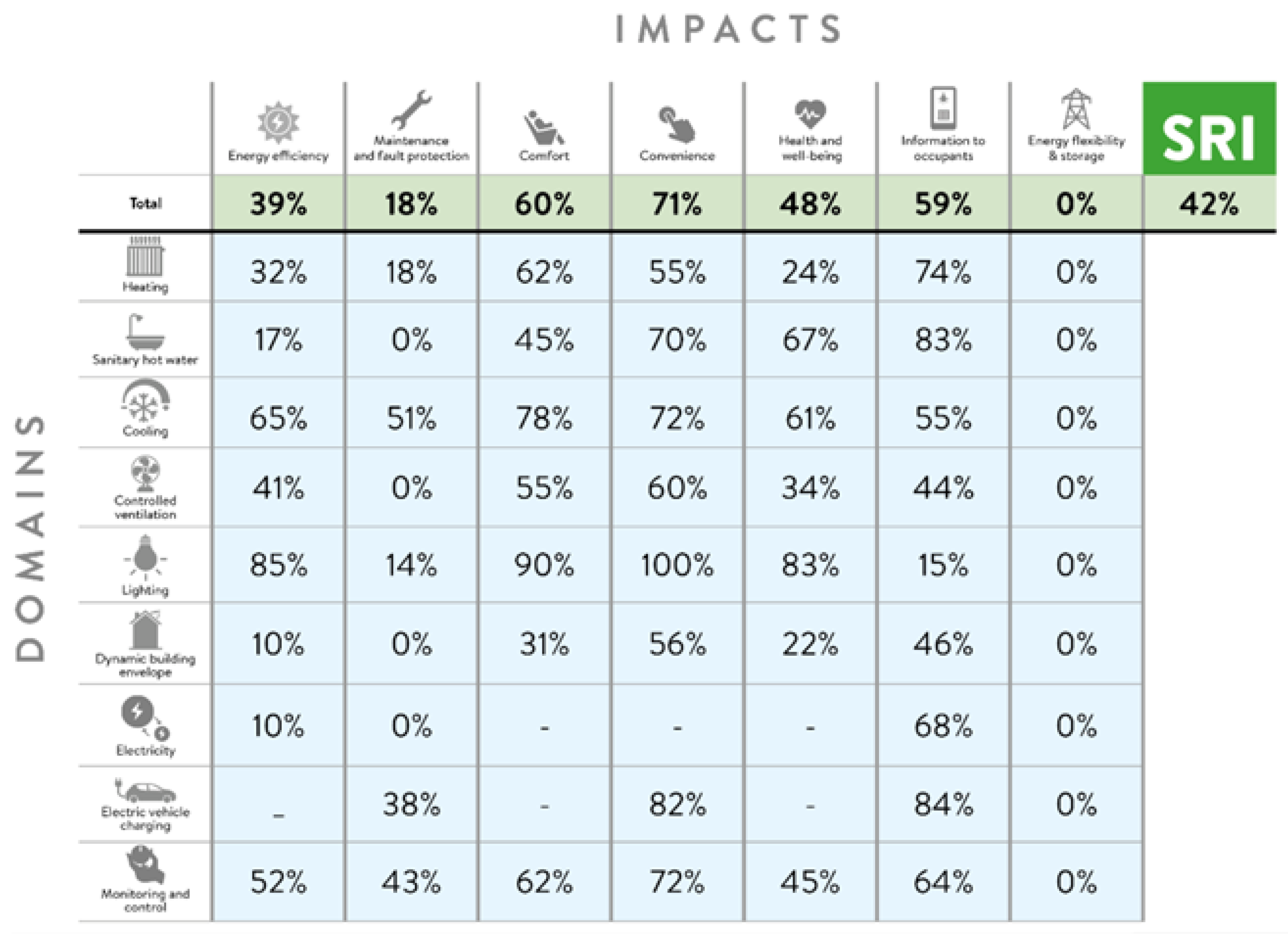
Task: Click the Energy efficiency gear icon
Action: click(x=278, y=122)
